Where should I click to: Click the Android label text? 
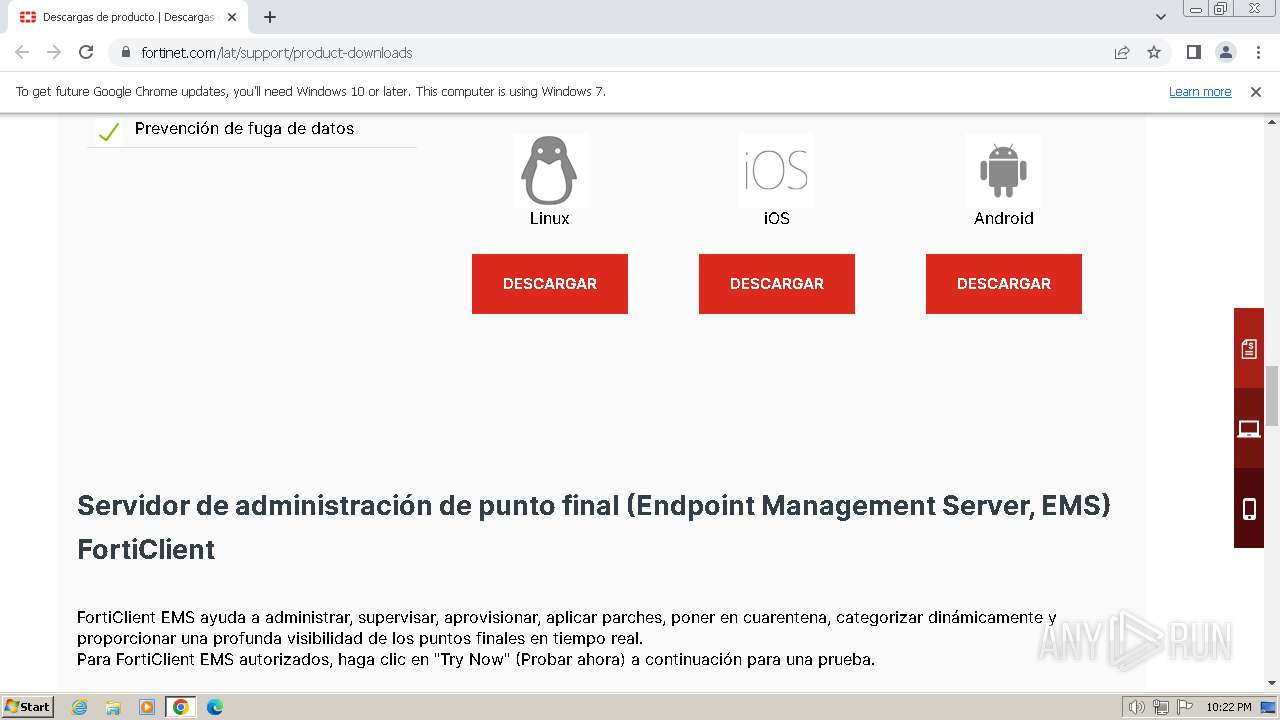click(x=1003, y=218)
